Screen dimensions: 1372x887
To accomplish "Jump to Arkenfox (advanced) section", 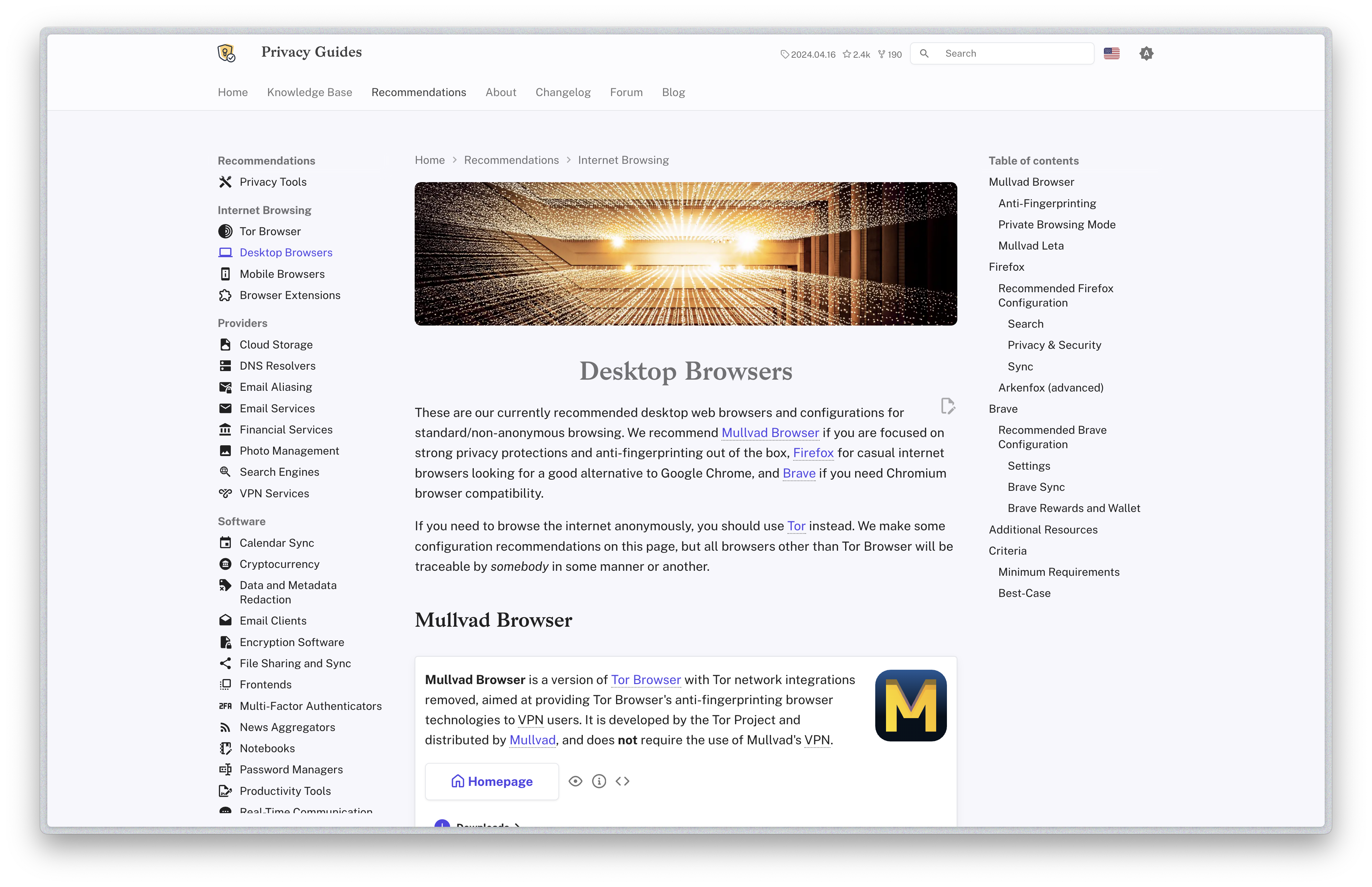I will 1051,388.
